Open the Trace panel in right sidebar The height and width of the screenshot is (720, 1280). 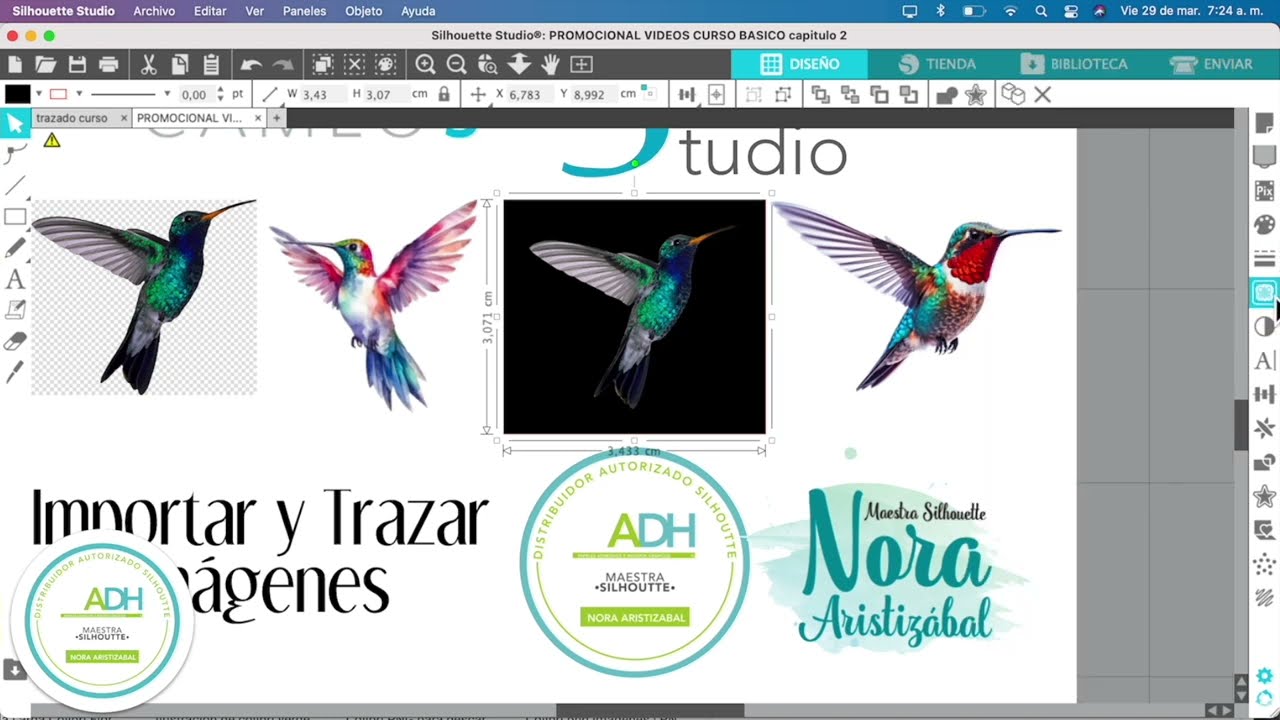(1264, 292)
